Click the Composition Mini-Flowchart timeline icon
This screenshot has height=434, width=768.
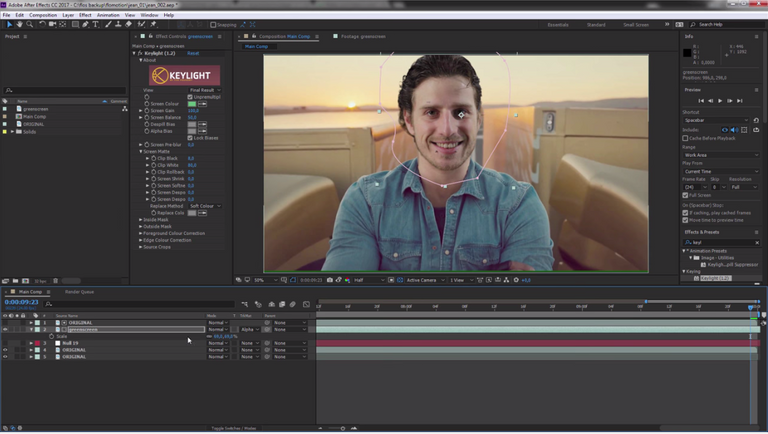click(244, 305)
